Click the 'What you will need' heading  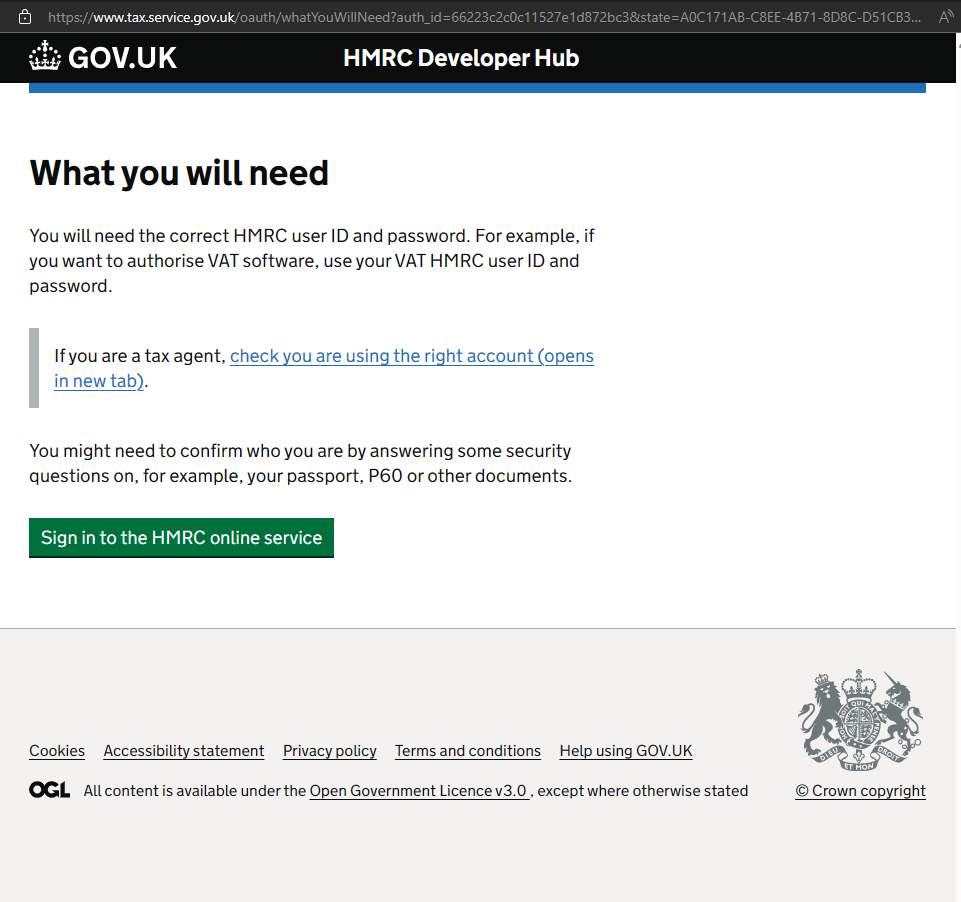(179, 172)
